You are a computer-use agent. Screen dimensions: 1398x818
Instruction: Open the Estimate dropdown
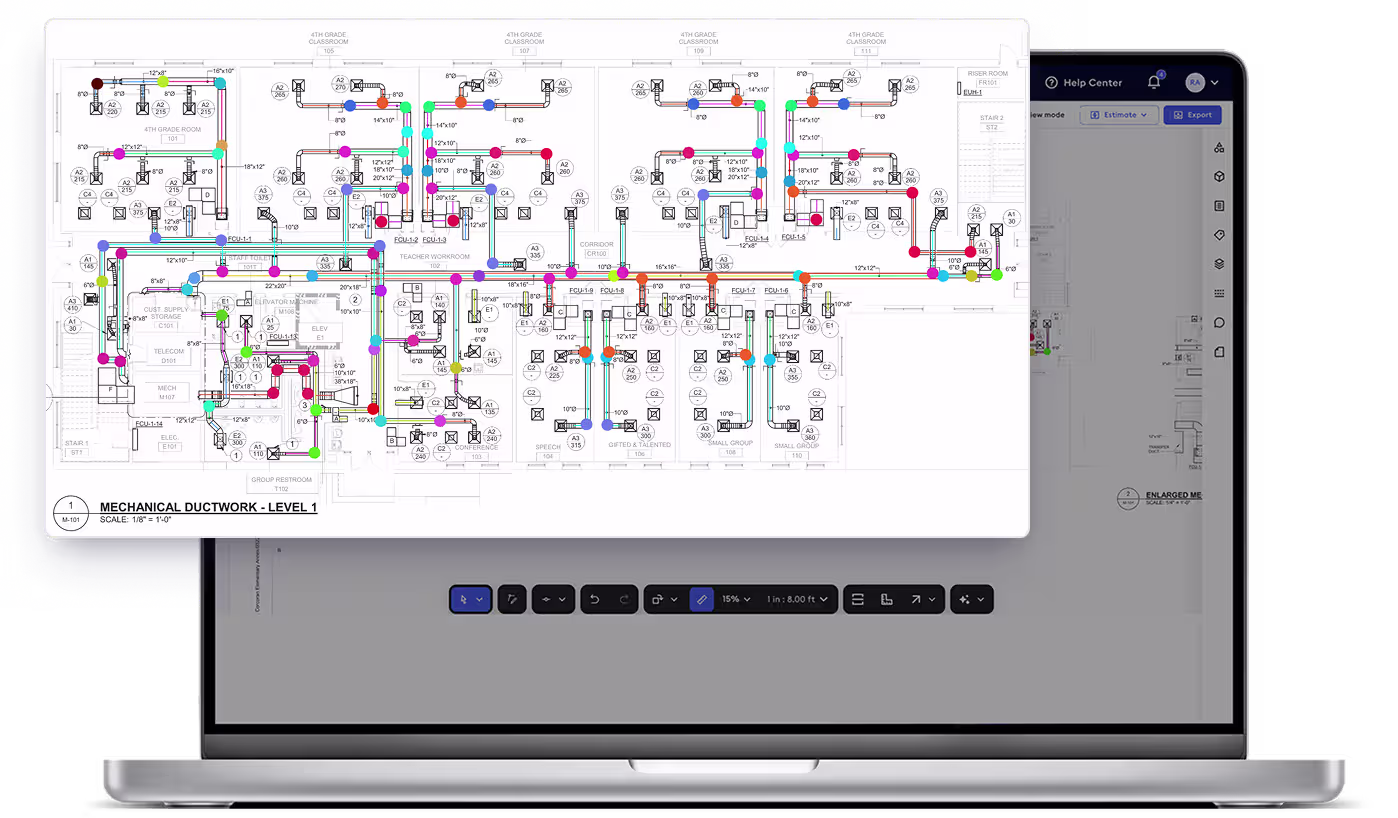pyautogui.click(x=1119, y=115)
